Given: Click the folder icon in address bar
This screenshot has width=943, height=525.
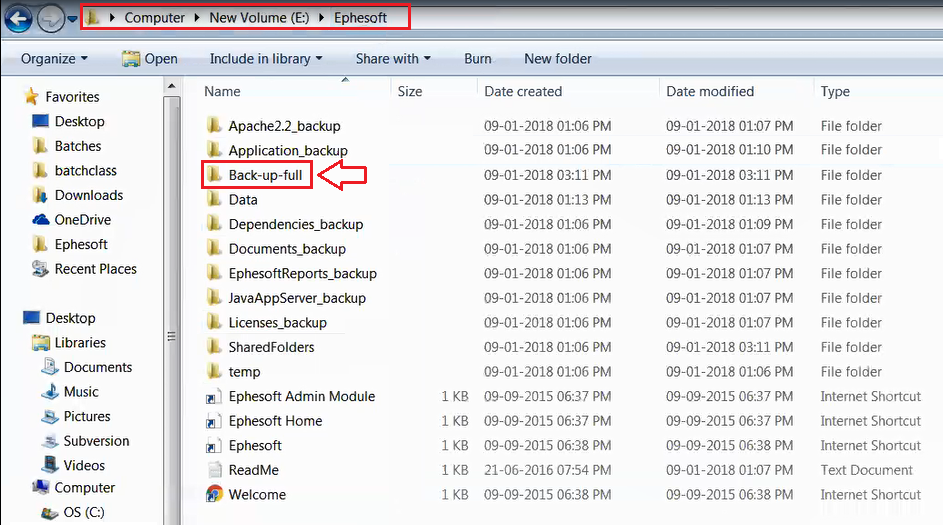Looking at the screenshot, I should coord(92,17).
